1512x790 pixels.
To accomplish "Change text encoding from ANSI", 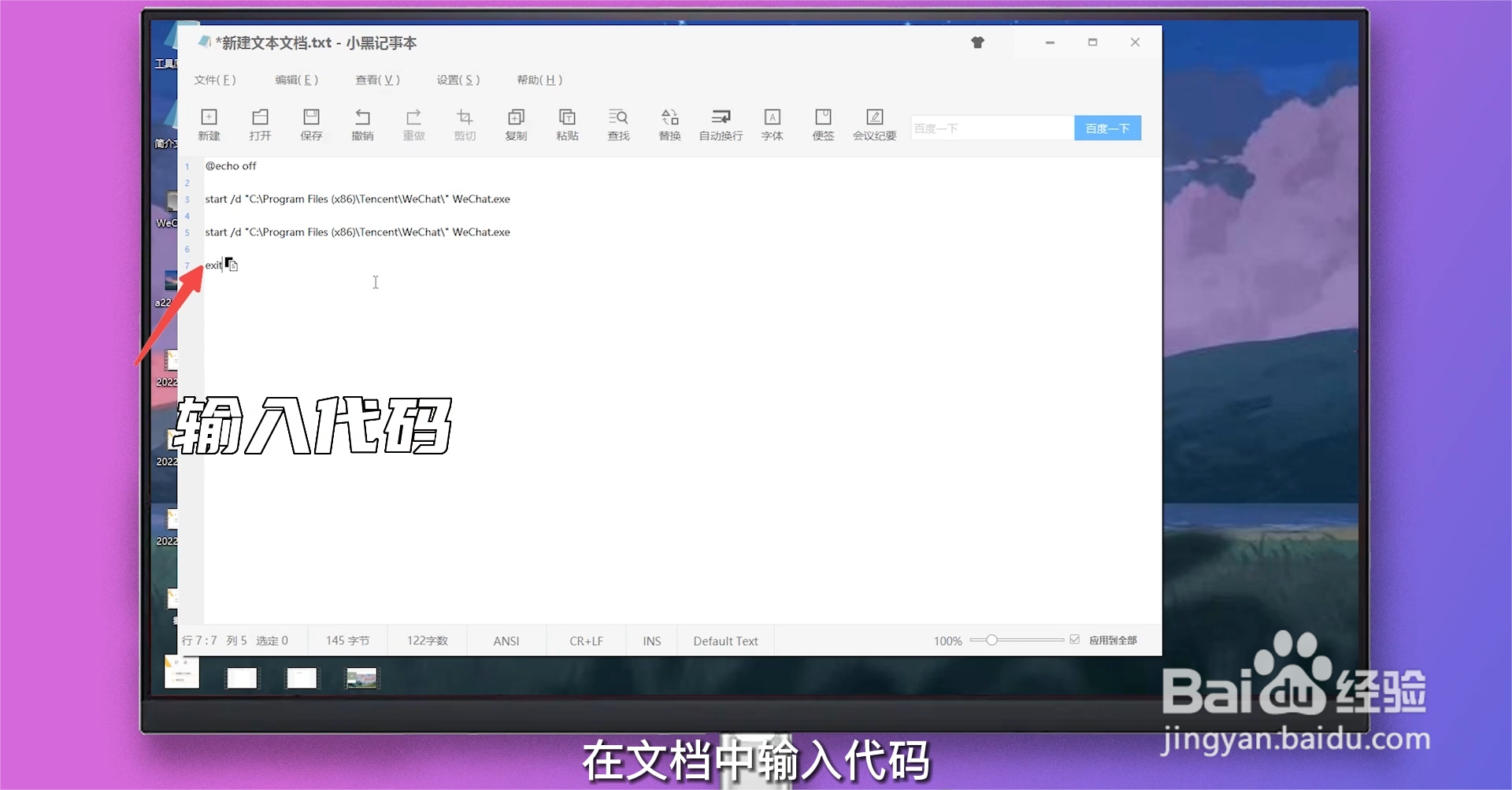I will (506, 640).
